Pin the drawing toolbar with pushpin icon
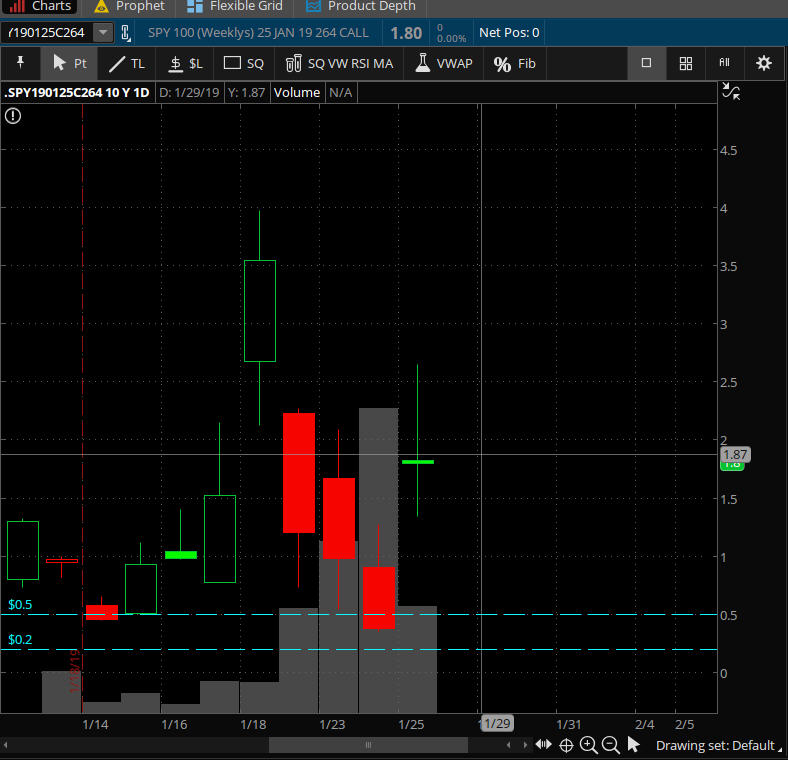The height and width of the screenshot is (760, 788). pyautogui.click(x=20, y=63)
